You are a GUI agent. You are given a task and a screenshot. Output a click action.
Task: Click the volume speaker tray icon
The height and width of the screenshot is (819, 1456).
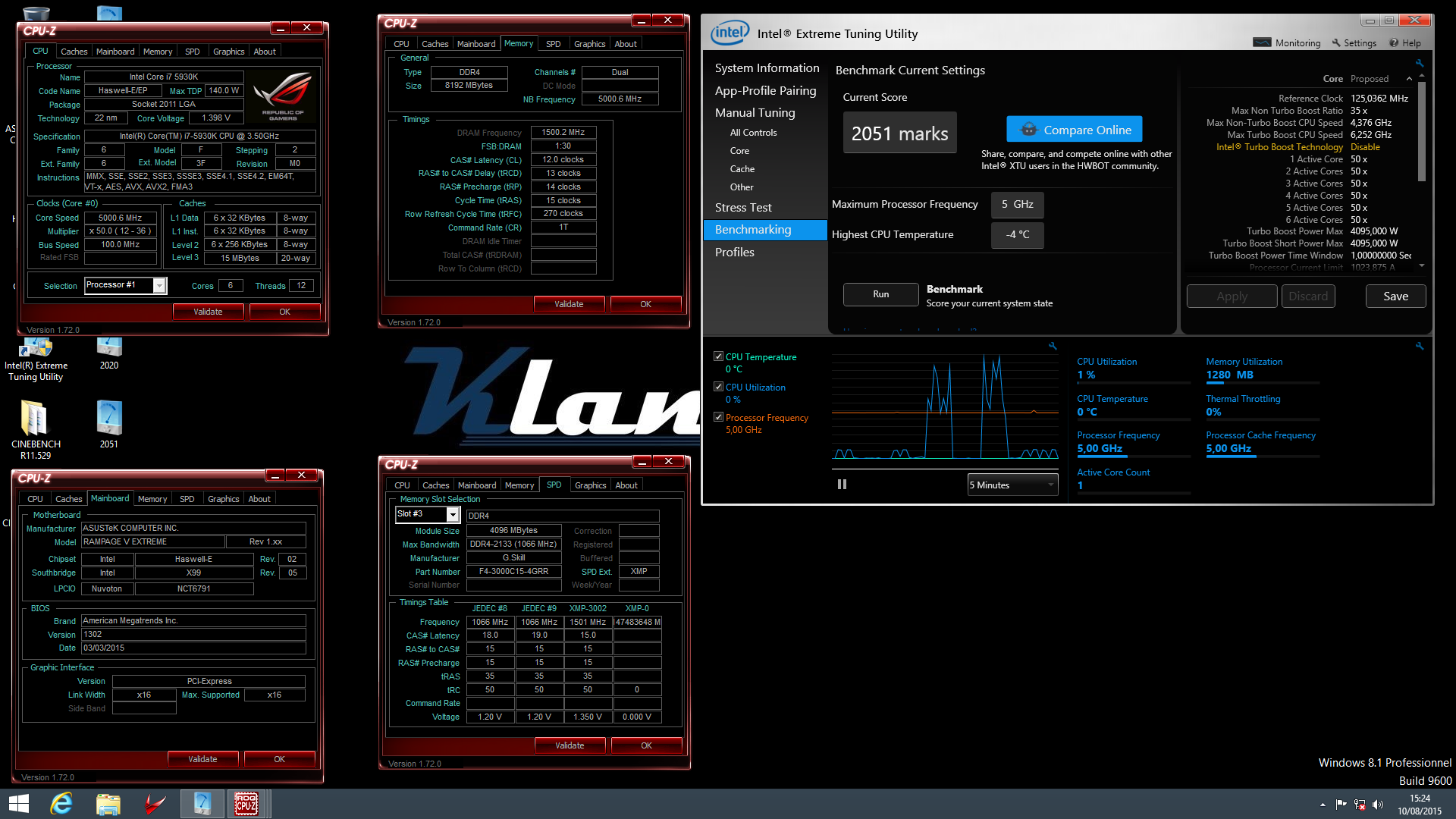pos(1378,805)
